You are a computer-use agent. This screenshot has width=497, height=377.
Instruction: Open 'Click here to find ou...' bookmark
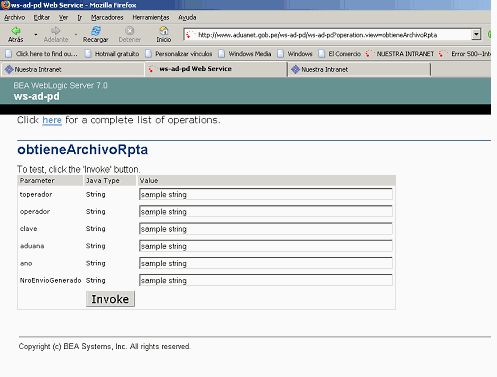[x=42, y=54]
